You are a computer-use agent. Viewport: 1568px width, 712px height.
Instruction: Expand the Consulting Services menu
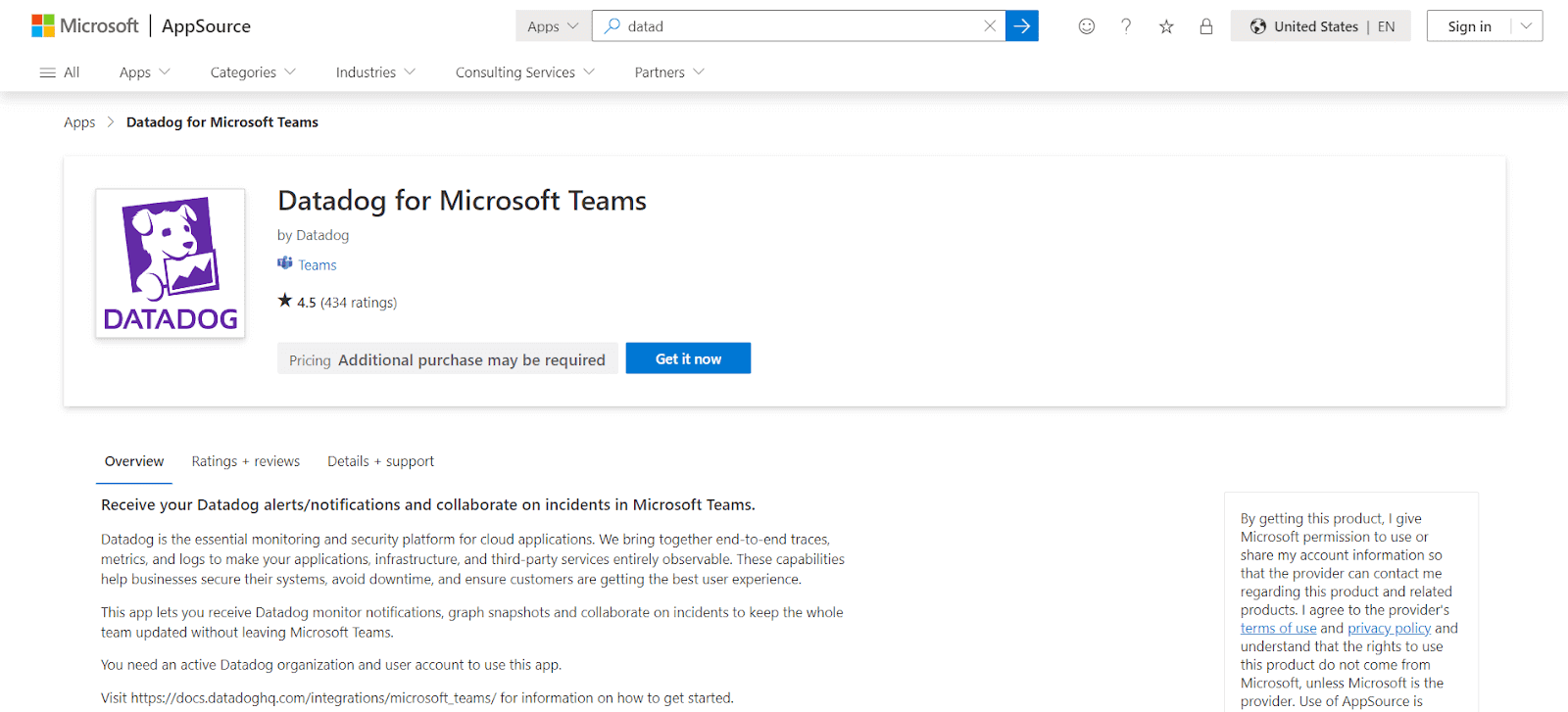tap(524, 72)
